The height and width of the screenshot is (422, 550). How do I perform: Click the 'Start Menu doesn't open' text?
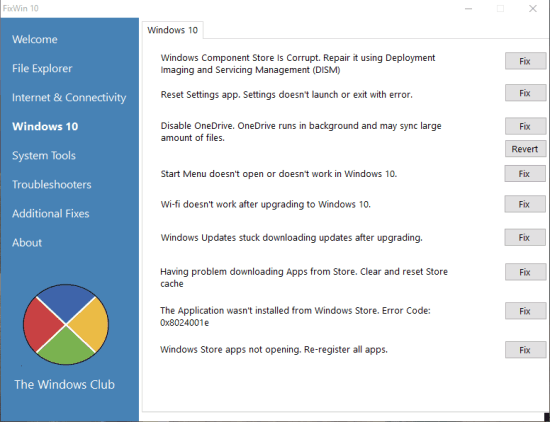pyautogui.click(x=279, y=174)
